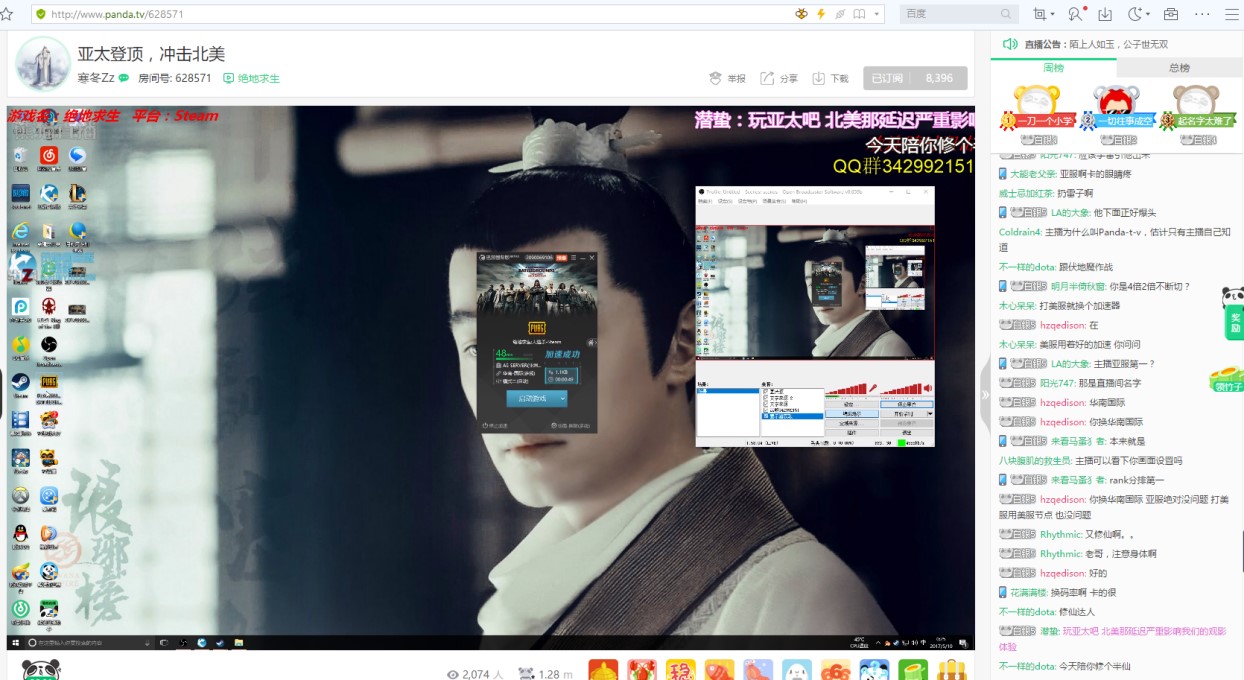Click the account icon with red dot
This screenshot has width=1244, height=680.
[x=1075, y=14]
